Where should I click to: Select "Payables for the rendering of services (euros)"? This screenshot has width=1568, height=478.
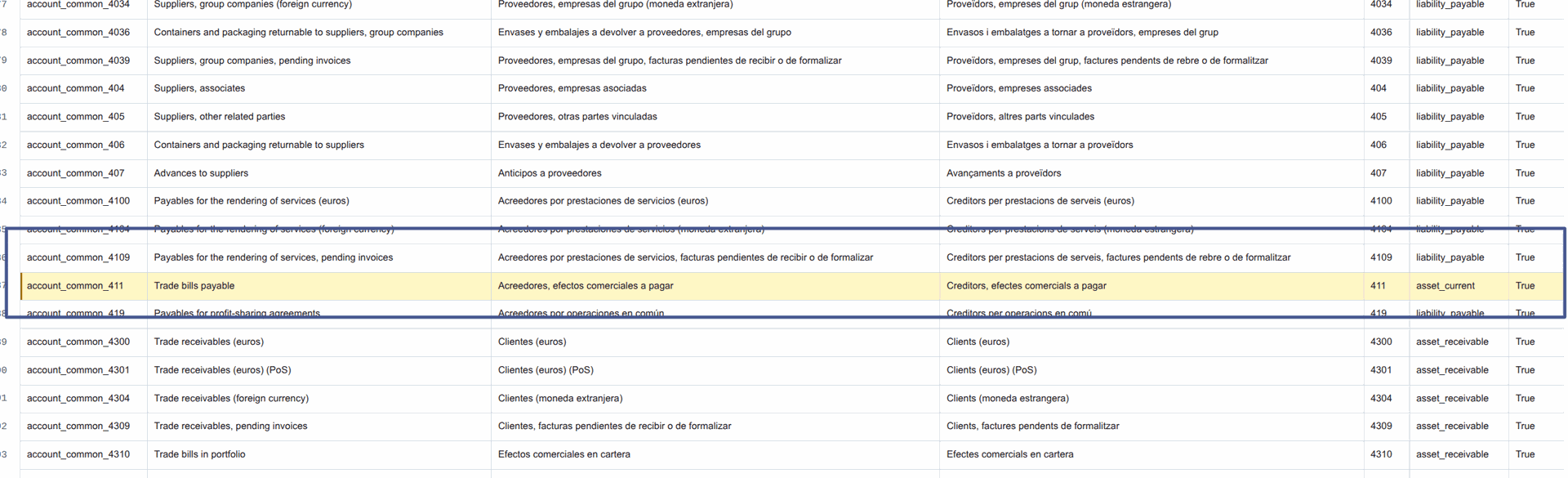click(x=252, y=201)
